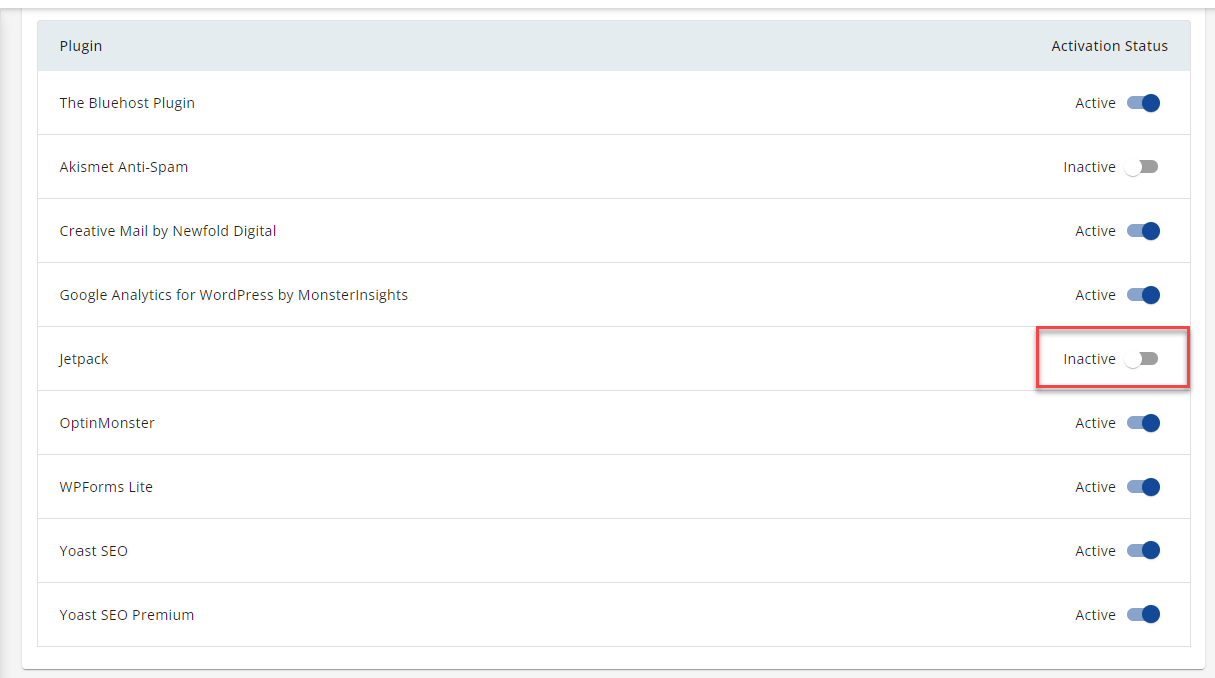Disable the Creative Mail toggle
Image resolution: width=1215 pixels, height=678 pixels.
[x=1145, y=230]
